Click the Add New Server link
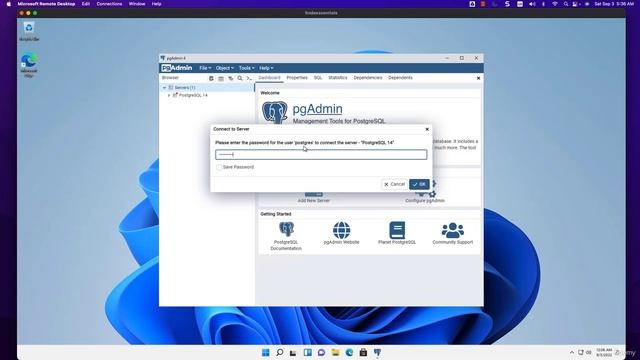Screen dimensions: 640x360 (x=313, y=200)
